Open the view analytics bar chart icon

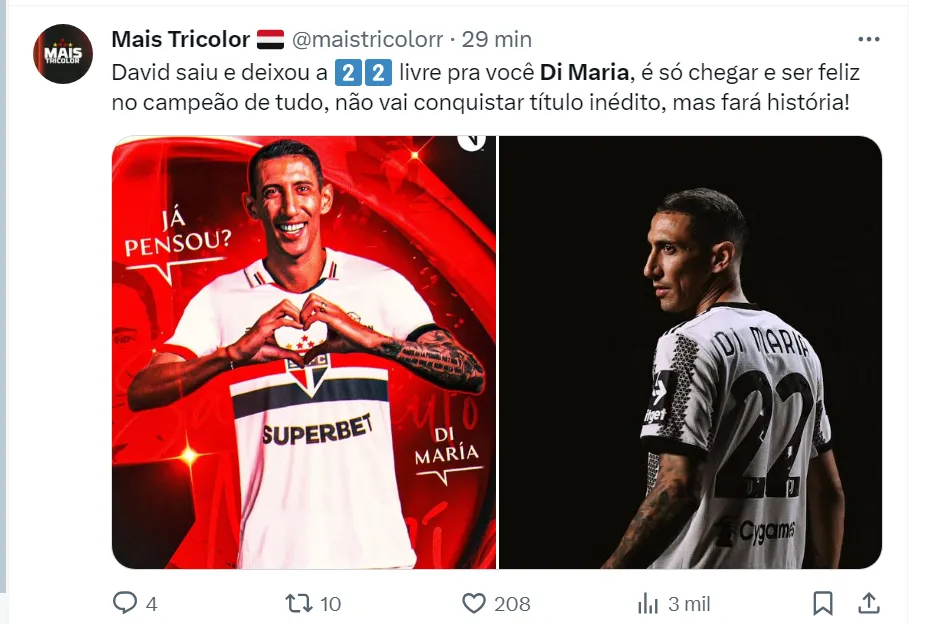648,604
